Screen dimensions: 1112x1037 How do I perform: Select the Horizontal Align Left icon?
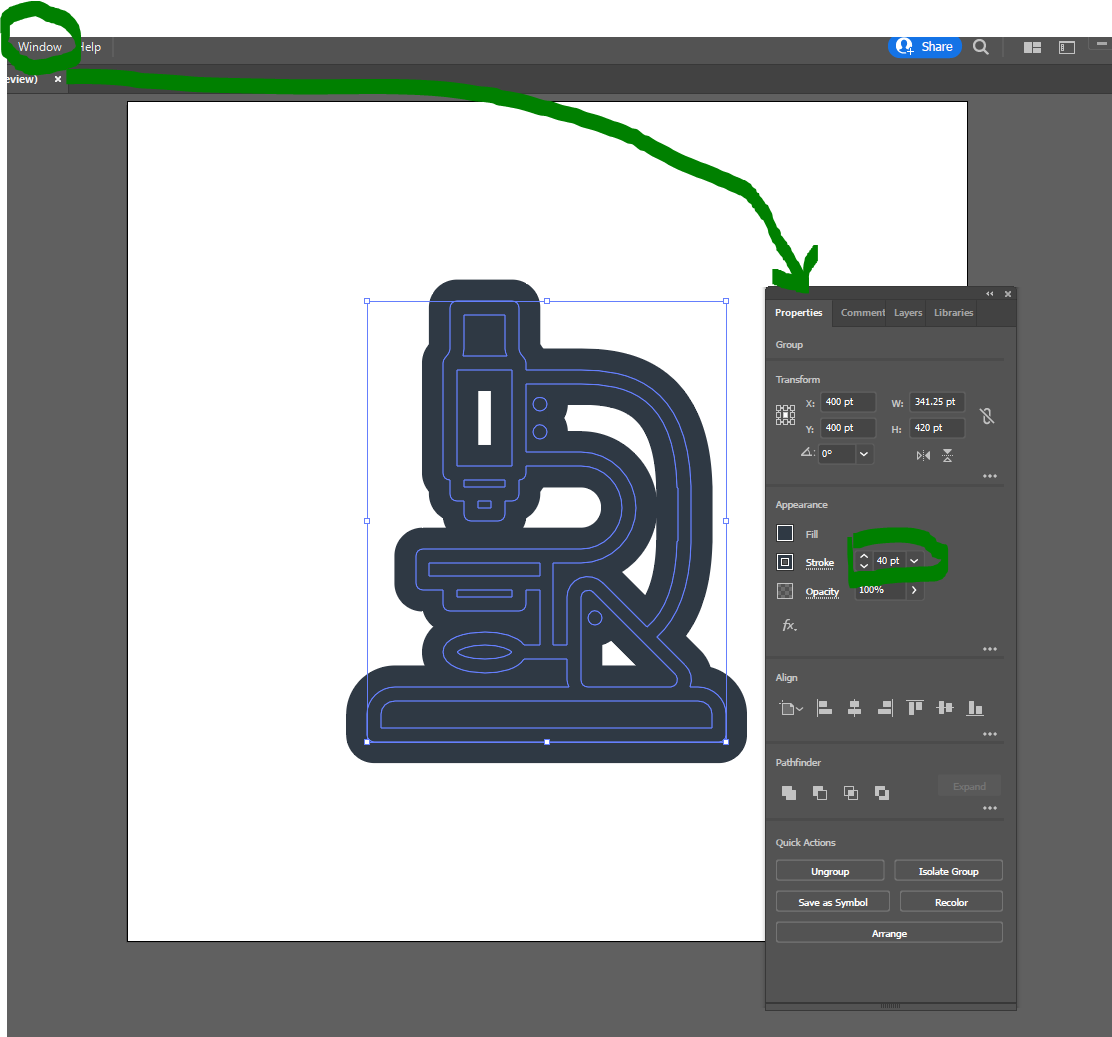point(824,708)
